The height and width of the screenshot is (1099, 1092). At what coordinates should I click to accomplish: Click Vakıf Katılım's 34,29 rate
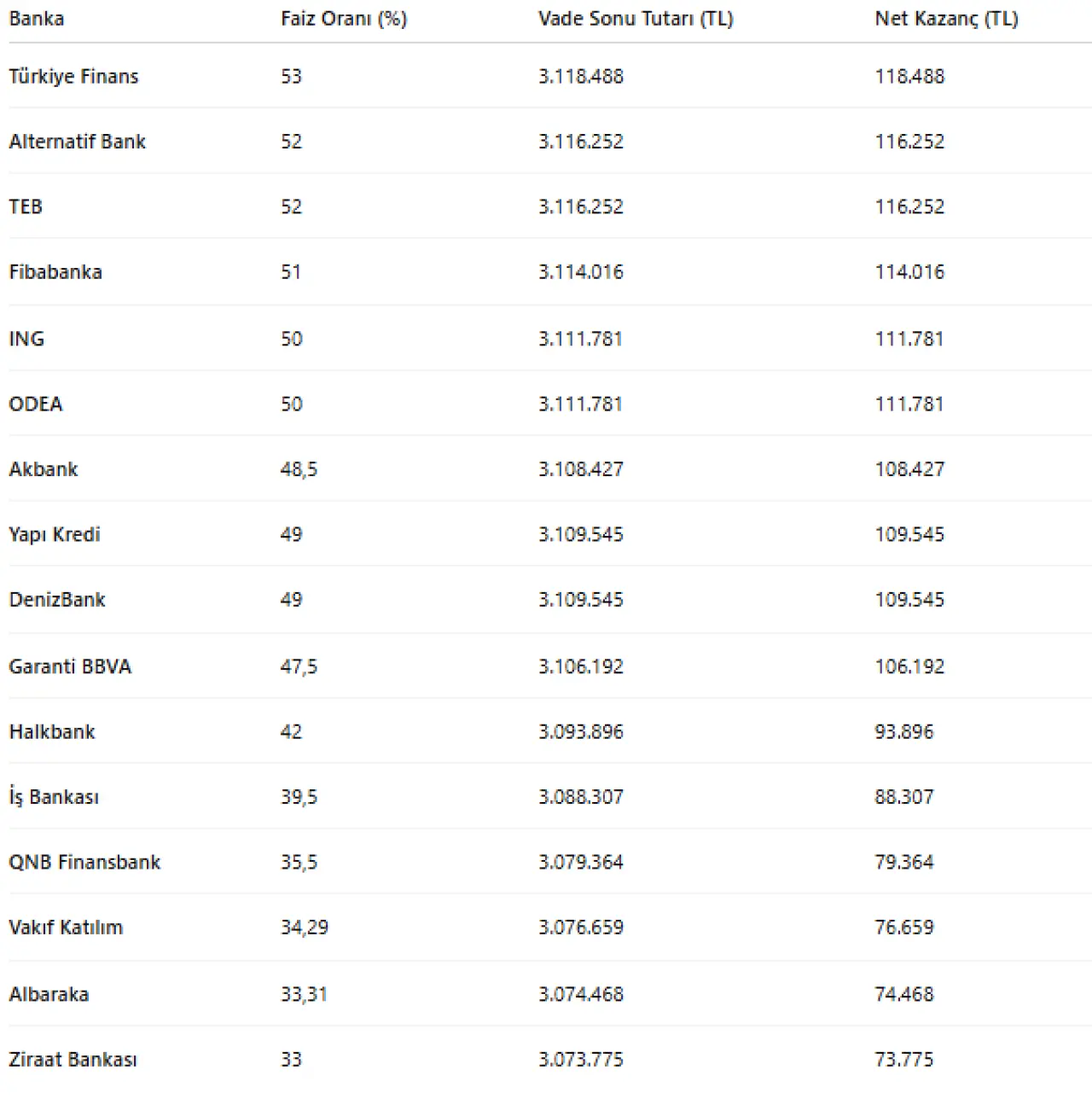click(305, 927)
